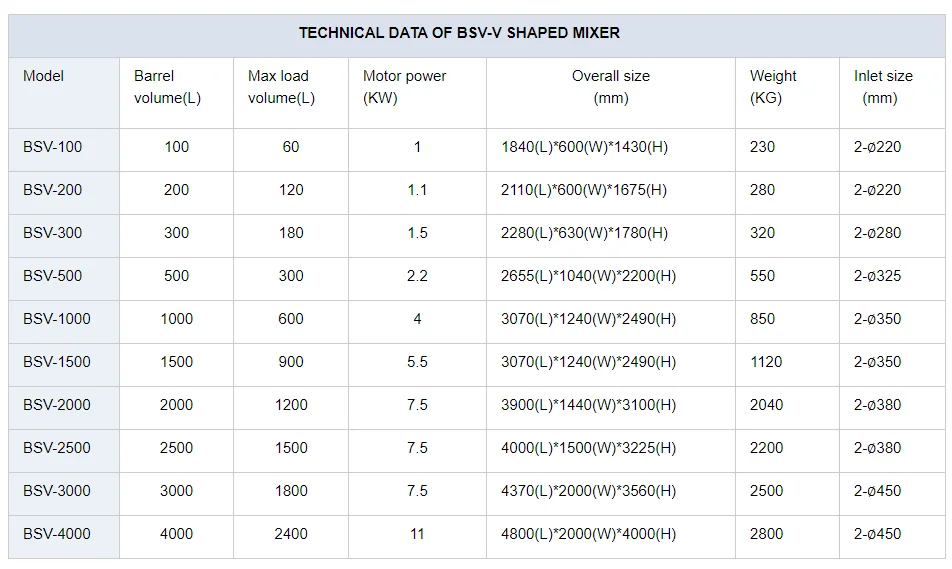Select the 'Motor power (KW)' header
The height and width of the screenshot is (569, 952).
tap(404, 87)
